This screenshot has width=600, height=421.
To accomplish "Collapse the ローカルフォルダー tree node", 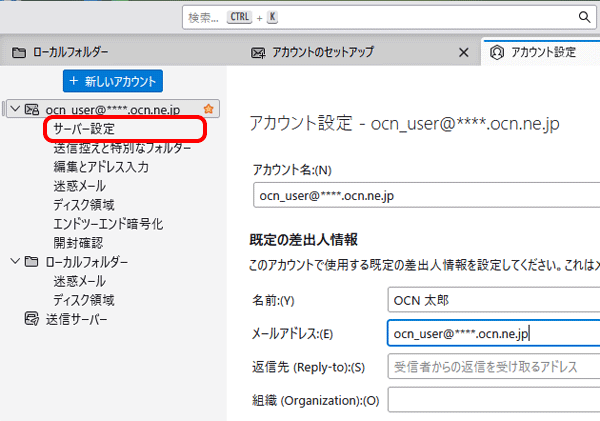I will [x=12, y=262].
